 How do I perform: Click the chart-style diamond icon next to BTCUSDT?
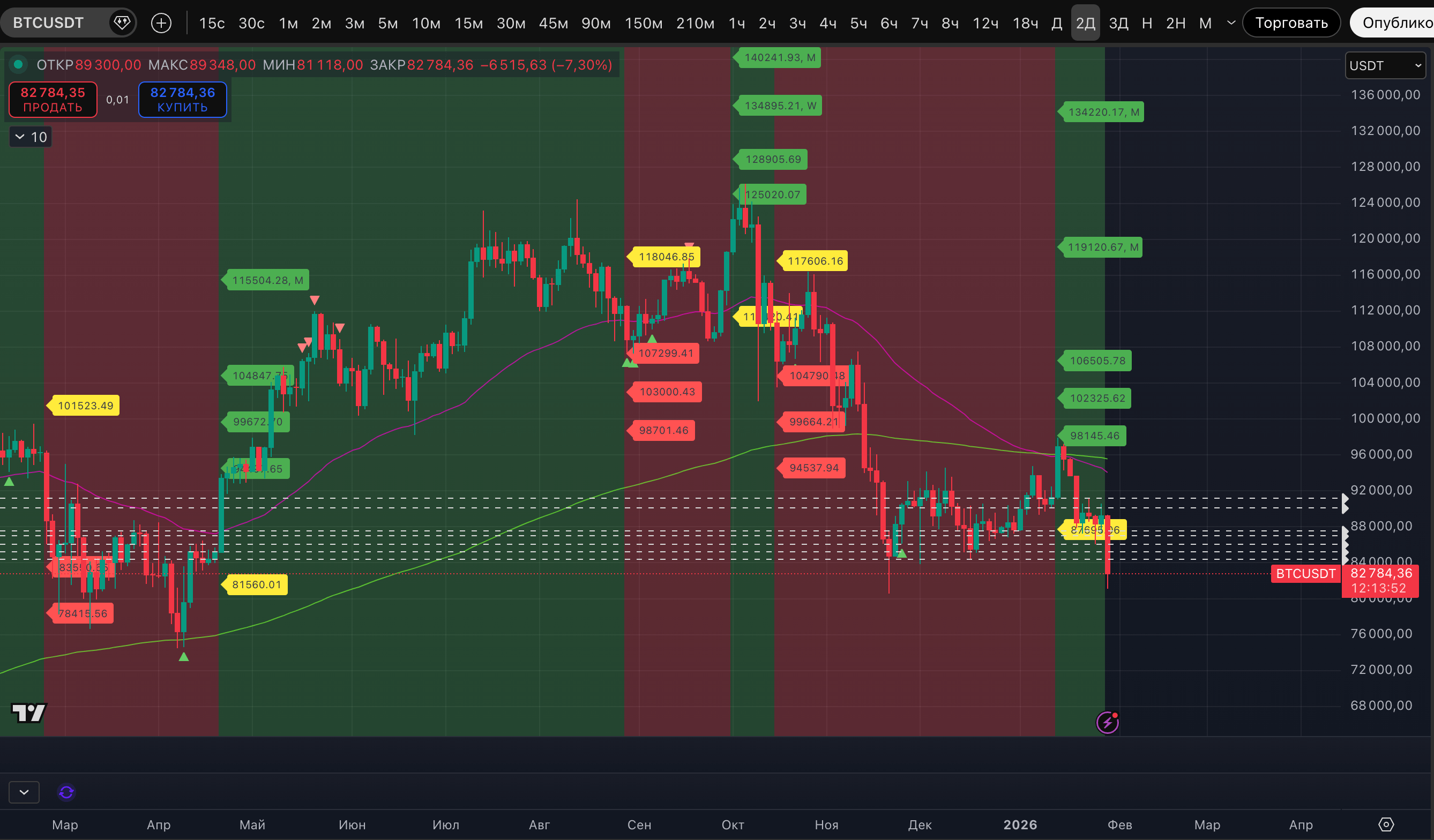pyautogui.click(x=122, y=22)
